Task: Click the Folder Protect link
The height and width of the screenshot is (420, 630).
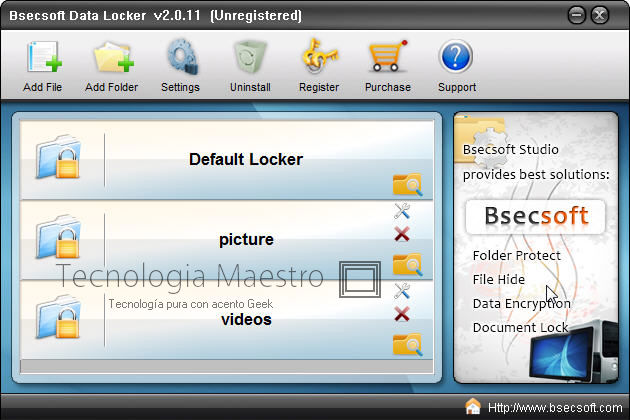Action: pyautogui.click(x=516, y=256)
